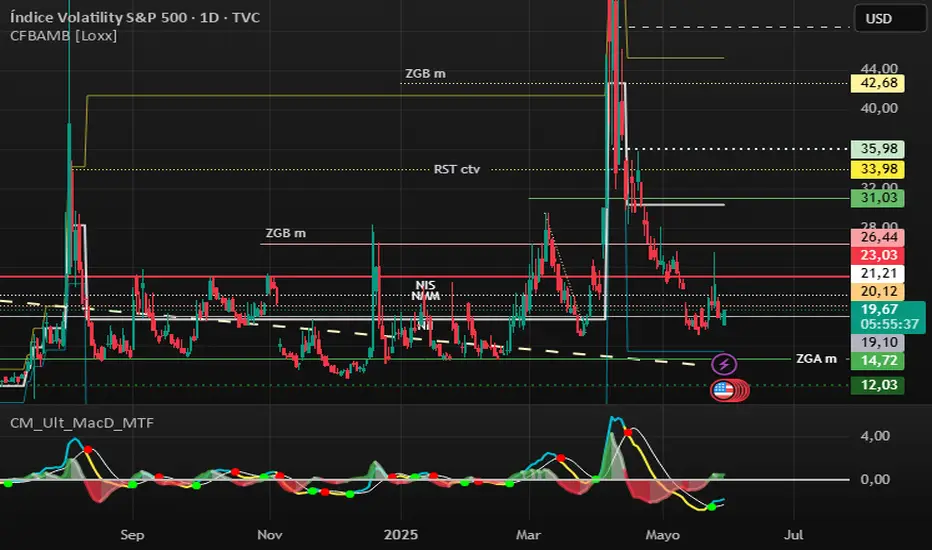Click the 05:55:37 countdown timer
The width and height of the screenshot is (932, 550).
coord(890,325)
